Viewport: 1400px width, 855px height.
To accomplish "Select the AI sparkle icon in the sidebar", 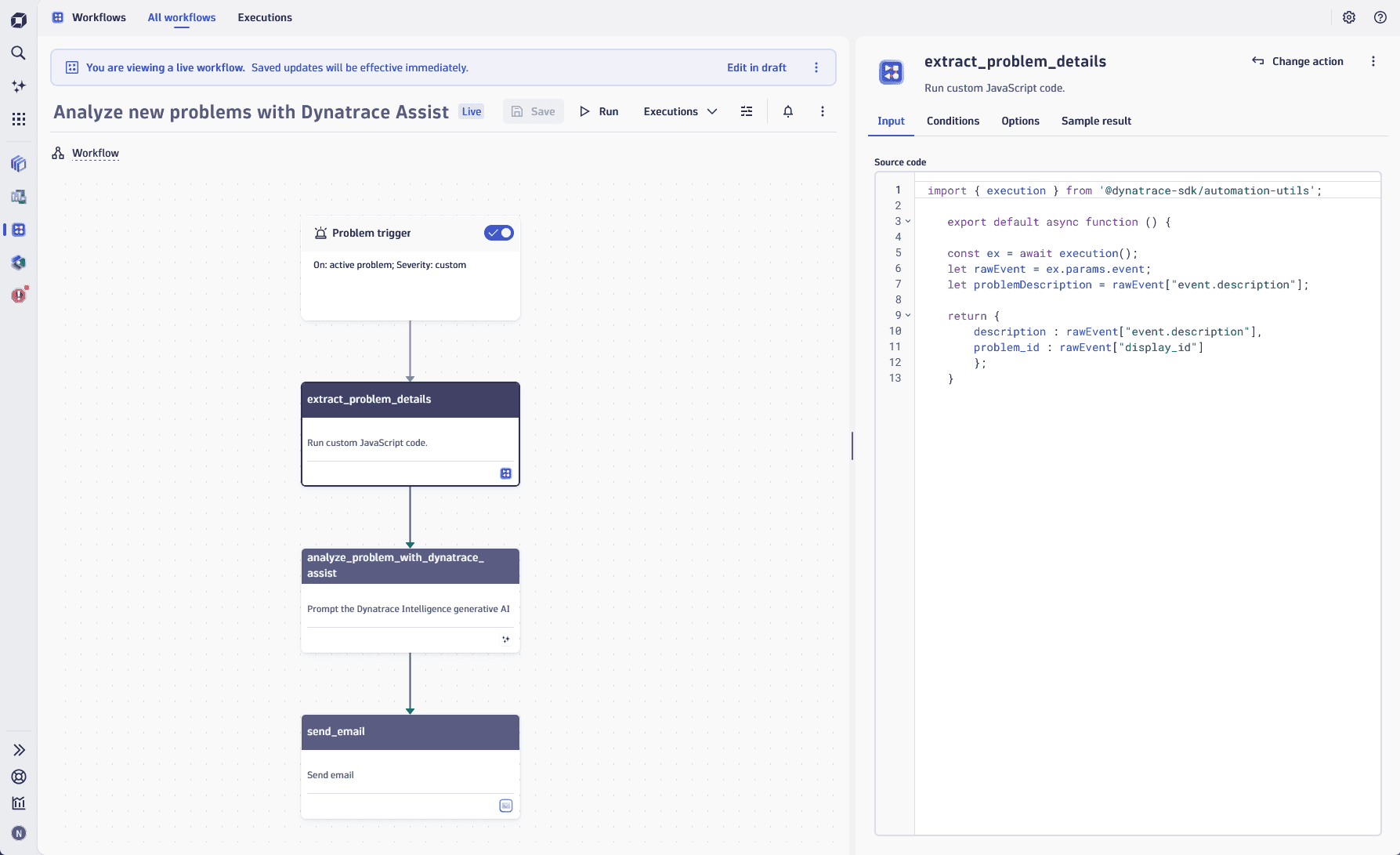I will pos(18,86).
